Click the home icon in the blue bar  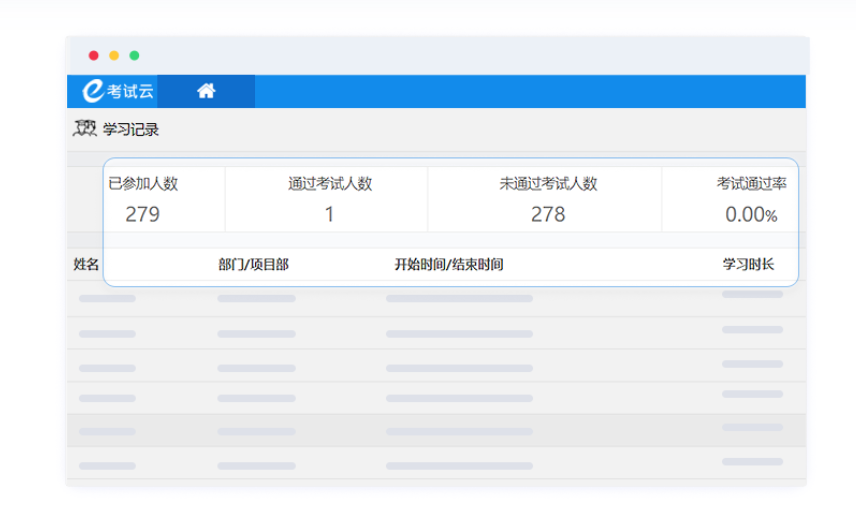(206, 91)
